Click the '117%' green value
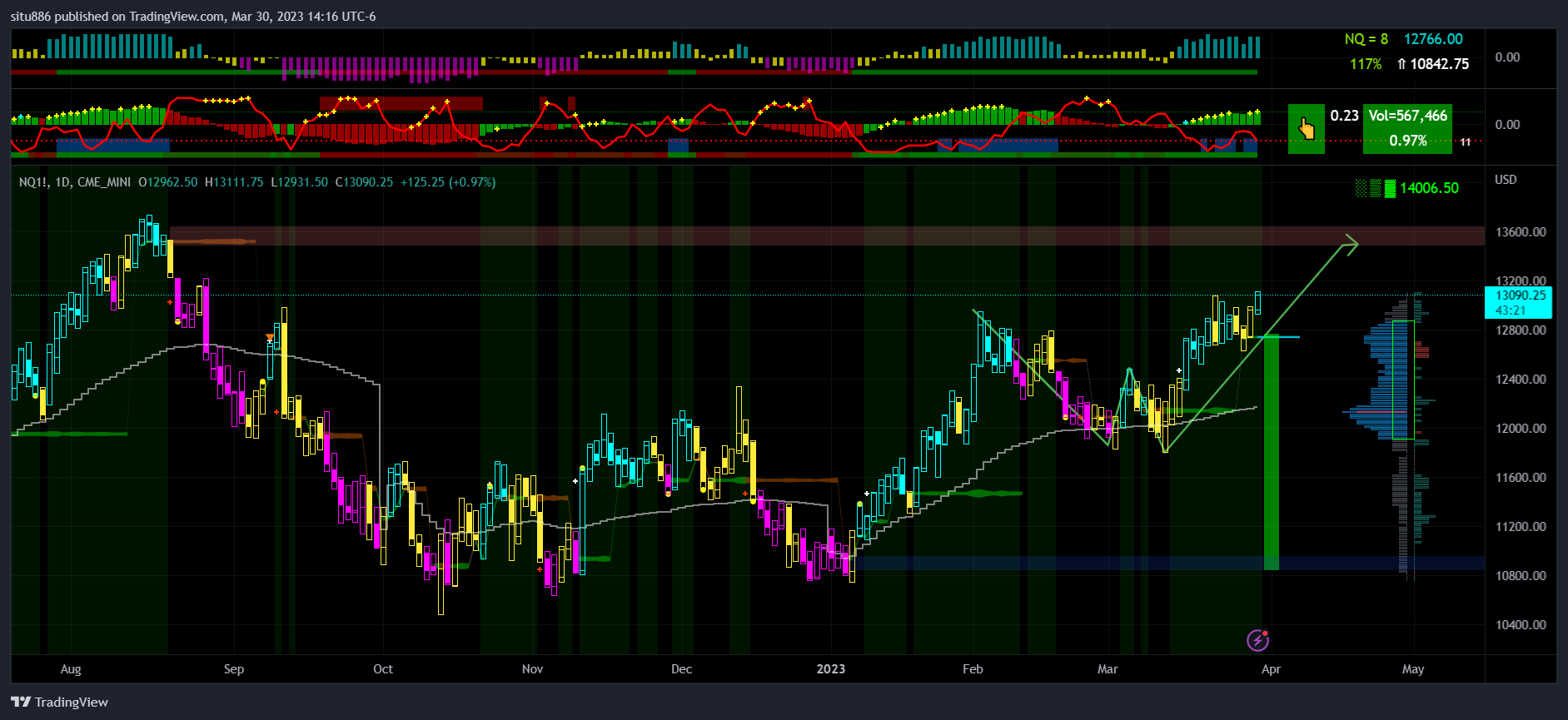This screenshot has width=1568, height=720. click(1366, 64)
